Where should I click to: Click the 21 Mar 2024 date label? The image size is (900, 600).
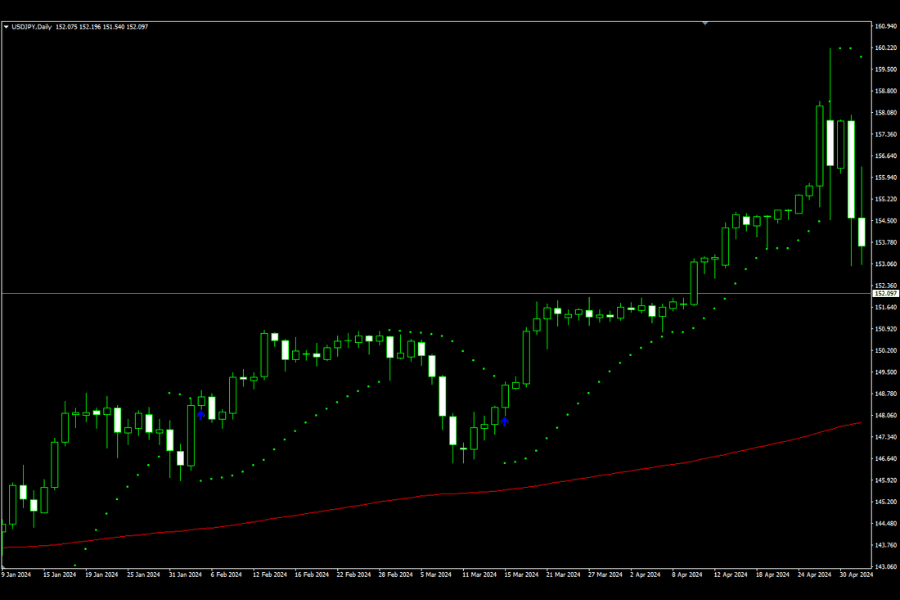(563, 575)
